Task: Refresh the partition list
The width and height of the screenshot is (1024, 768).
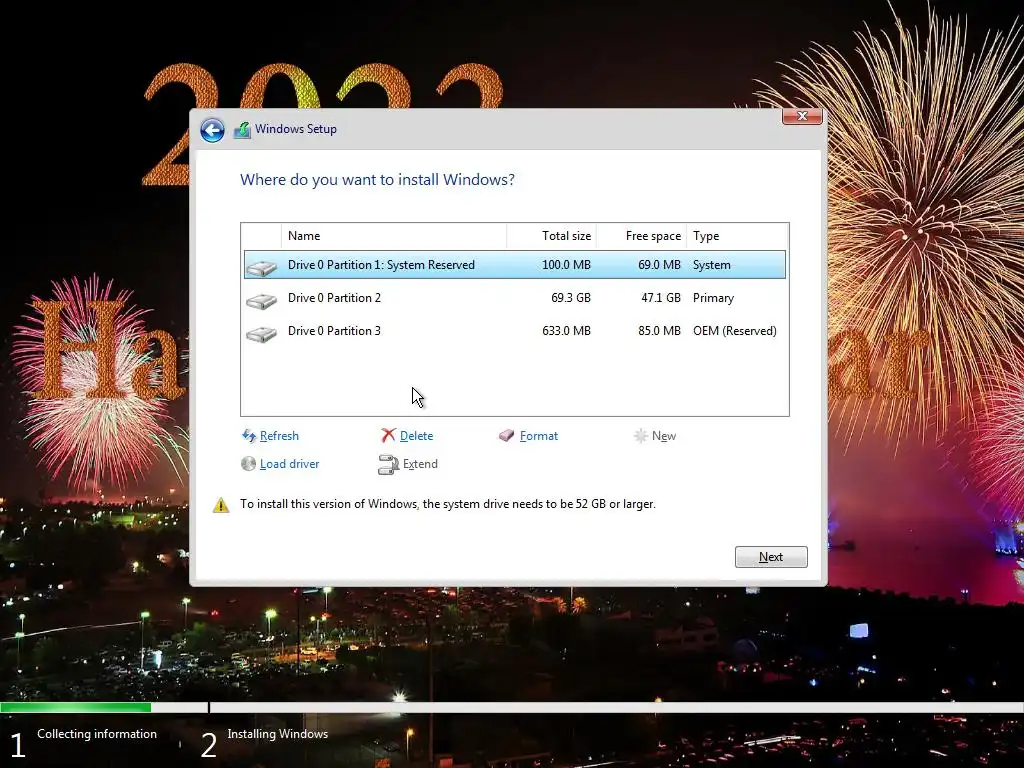Action: (x=279, y=436)
